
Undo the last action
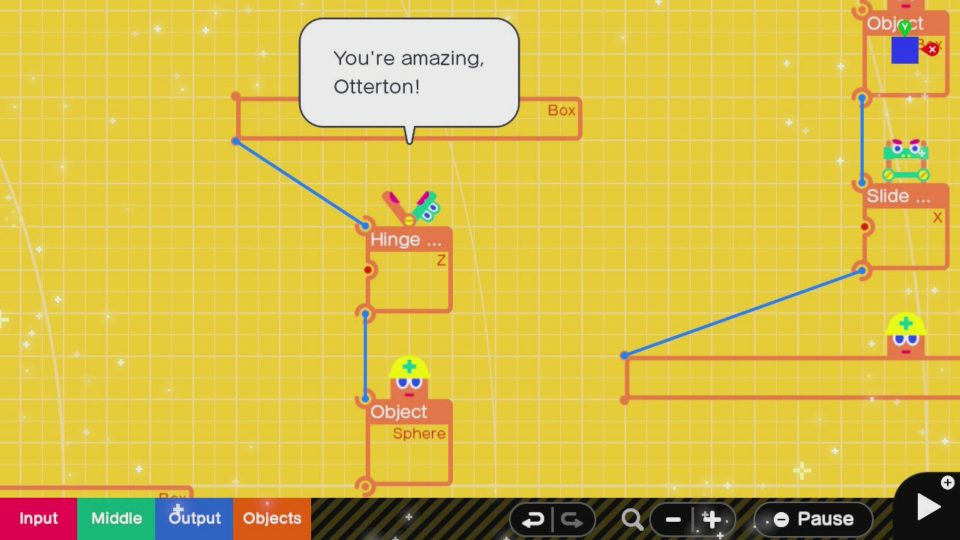click(532, 520)
